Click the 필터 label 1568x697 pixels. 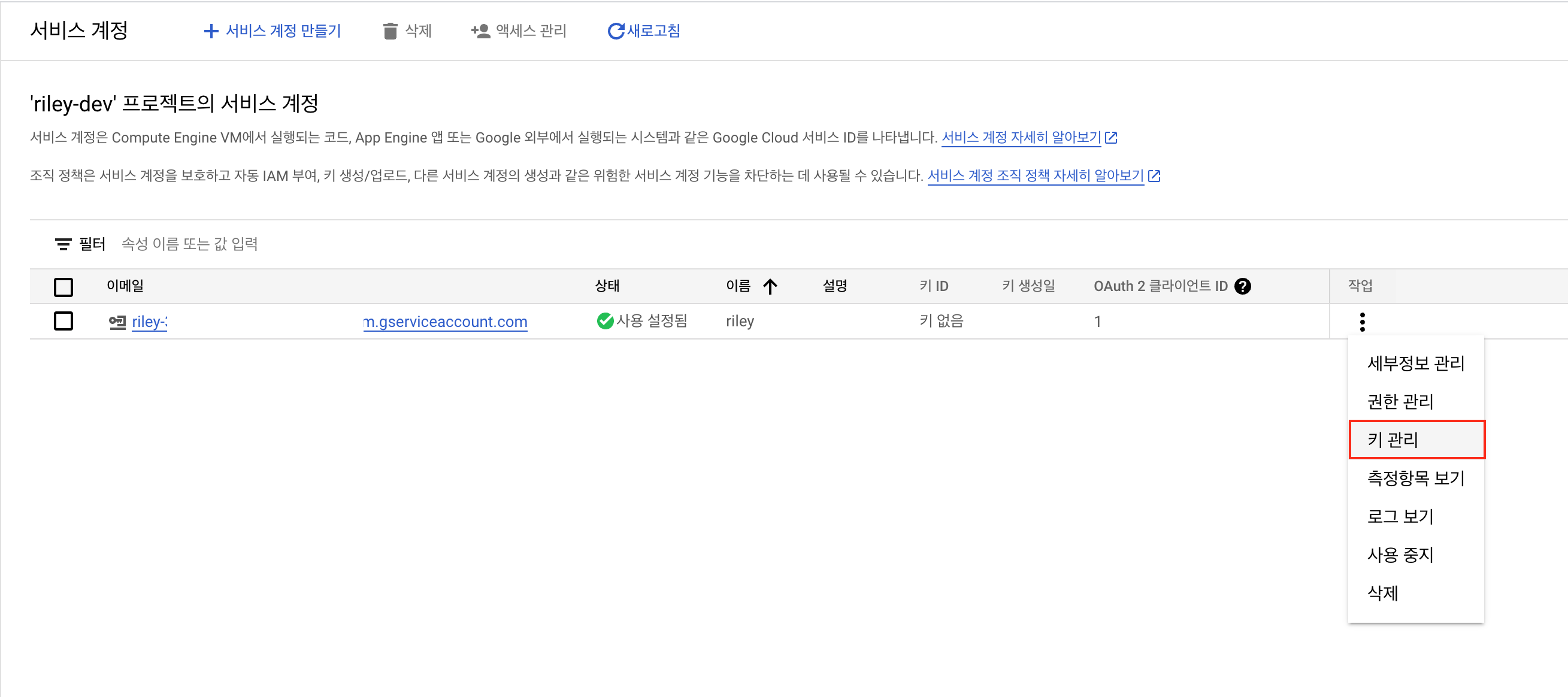pyautogui.click(x=92, y=244)
